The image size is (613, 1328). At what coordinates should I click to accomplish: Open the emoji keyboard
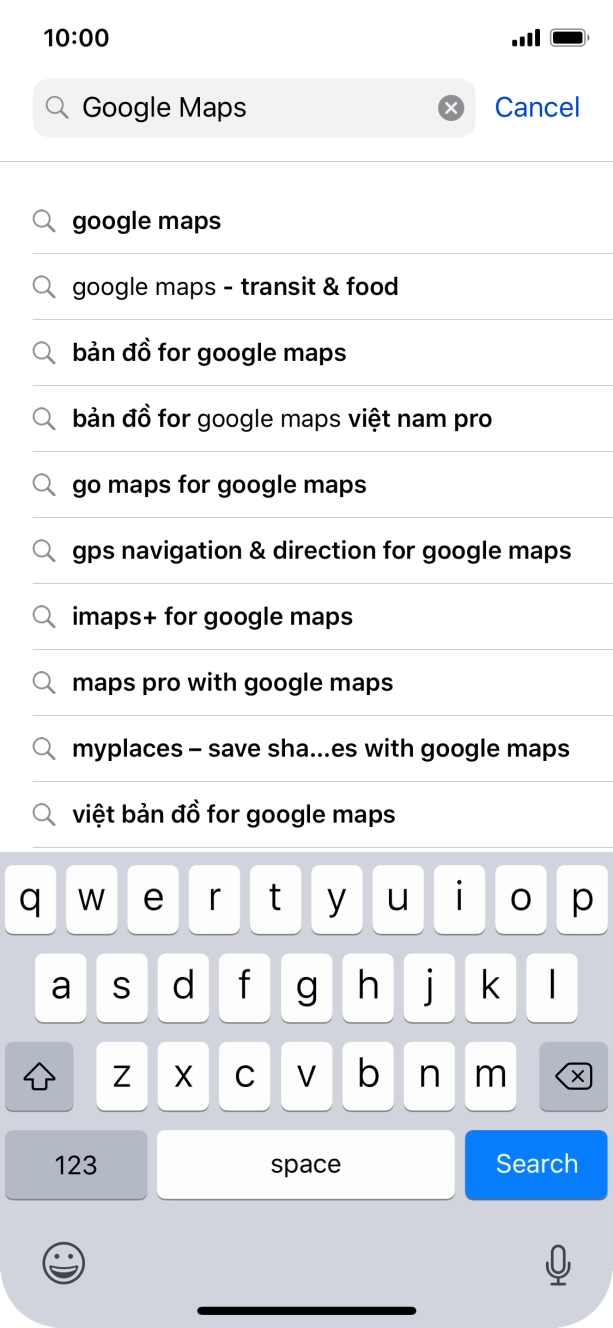(61, 1264)
